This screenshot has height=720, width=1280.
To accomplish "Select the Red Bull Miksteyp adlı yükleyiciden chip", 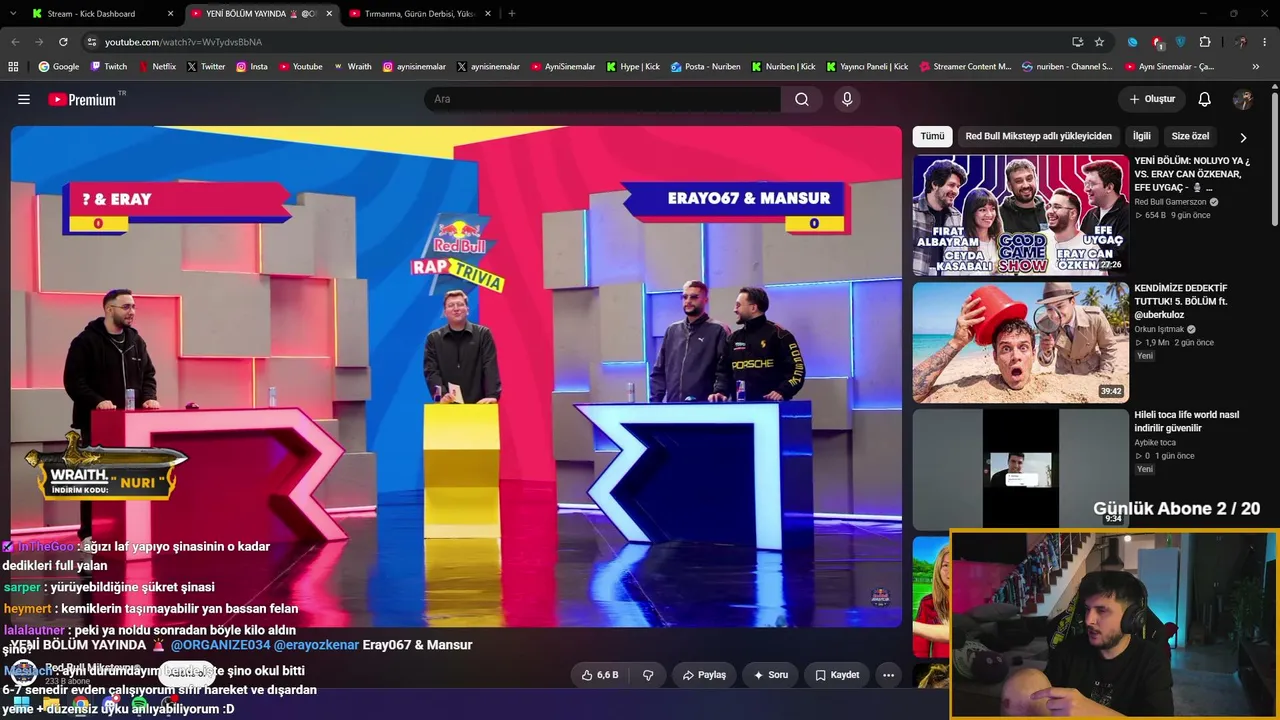I will [x=1038, y=137].
